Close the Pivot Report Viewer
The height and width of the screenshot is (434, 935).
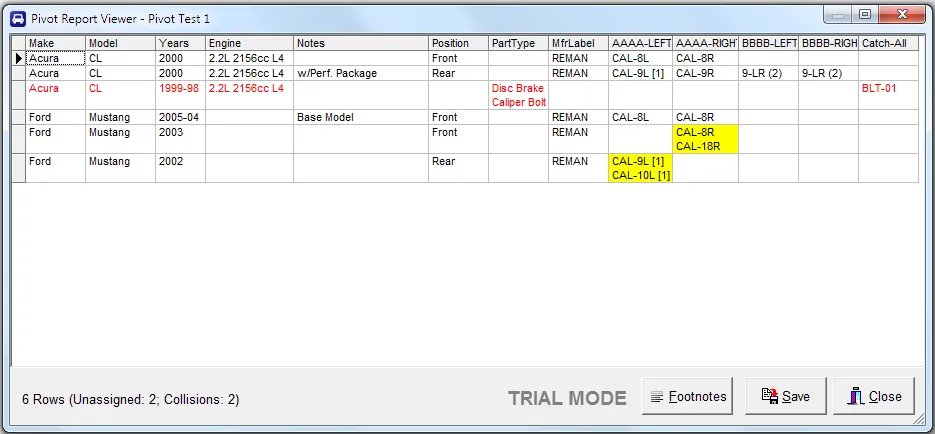(874, 396)
